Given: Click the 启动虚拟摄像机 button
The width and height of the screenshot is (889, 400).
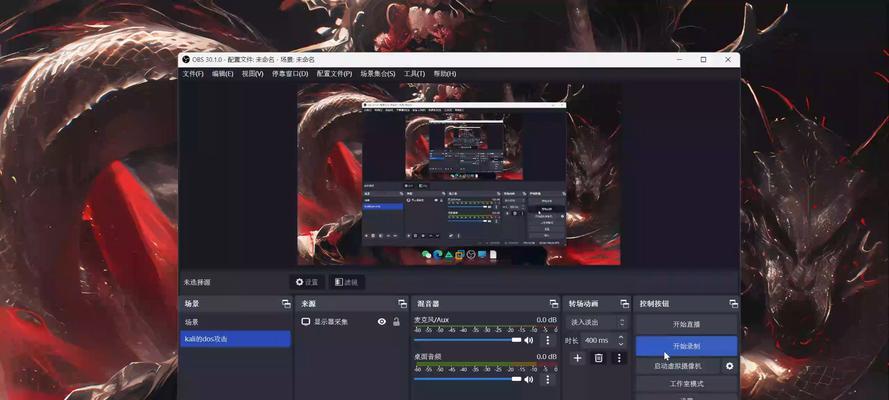Looking at the screenshot, I should point(678,366).
